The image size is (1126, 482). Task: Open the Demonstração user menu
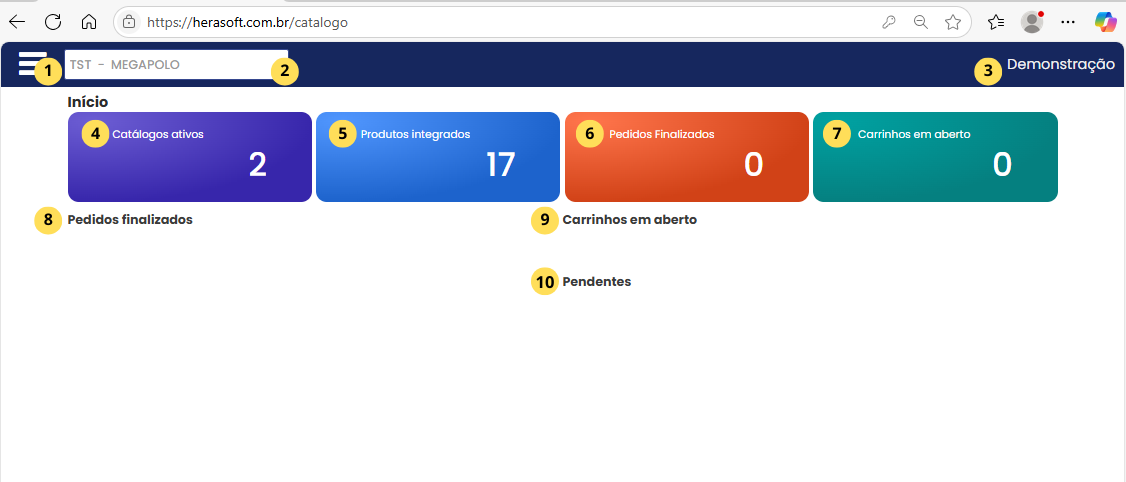tap(1061, 65)
